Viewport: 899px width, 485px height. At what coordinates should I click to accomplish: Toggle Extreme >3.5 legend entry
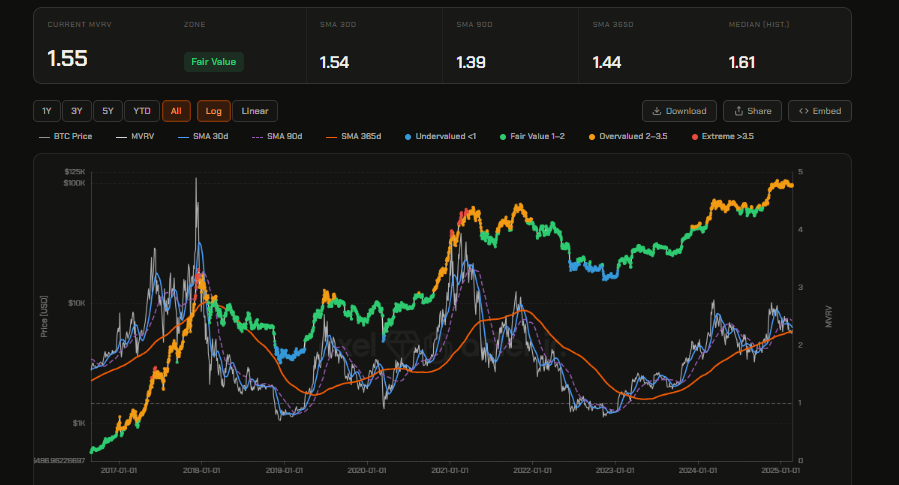723,136
